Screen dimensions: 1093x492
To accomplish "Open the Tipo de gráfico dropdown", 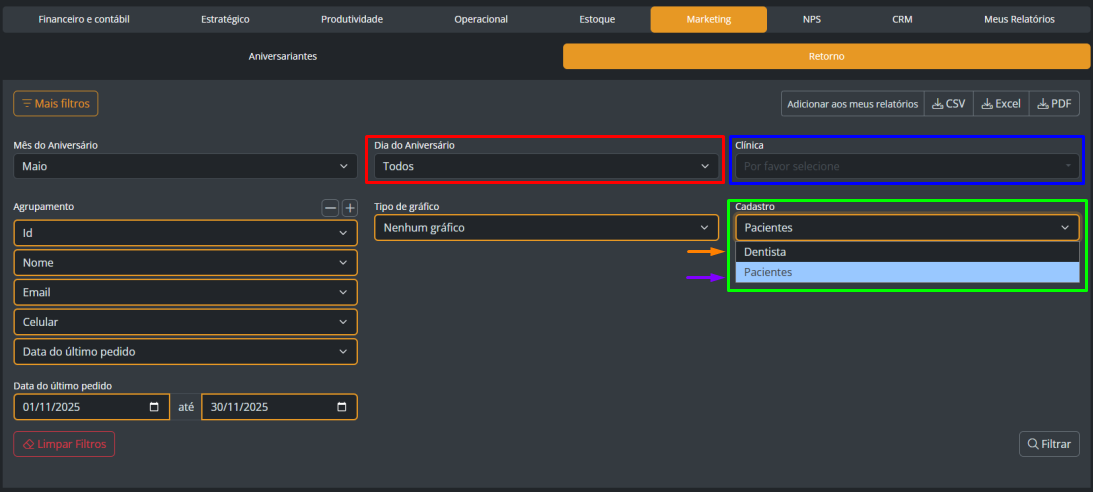I will 546,228.
